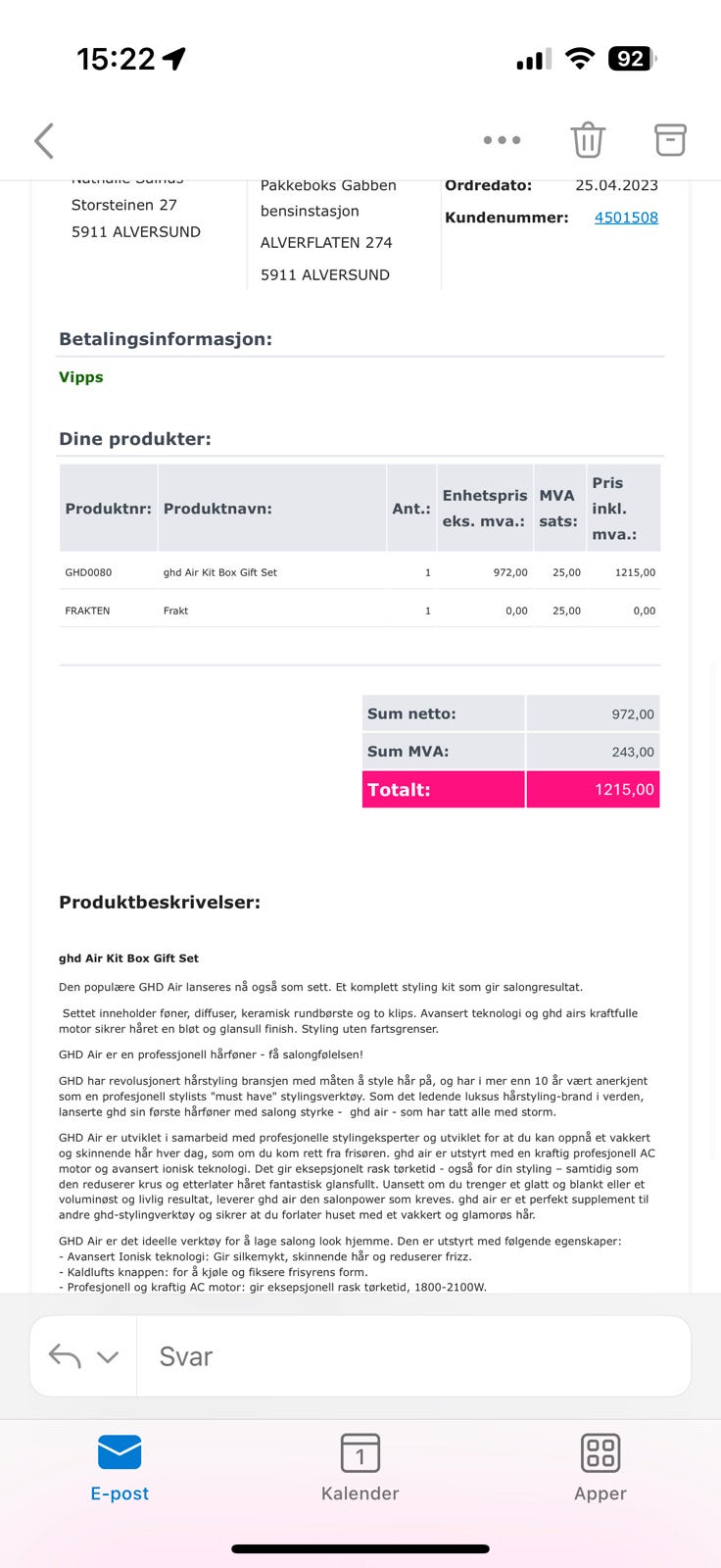Open the more options ellipsis icon
This screenshot has height=1568, width=721.
tap(502, 140)
